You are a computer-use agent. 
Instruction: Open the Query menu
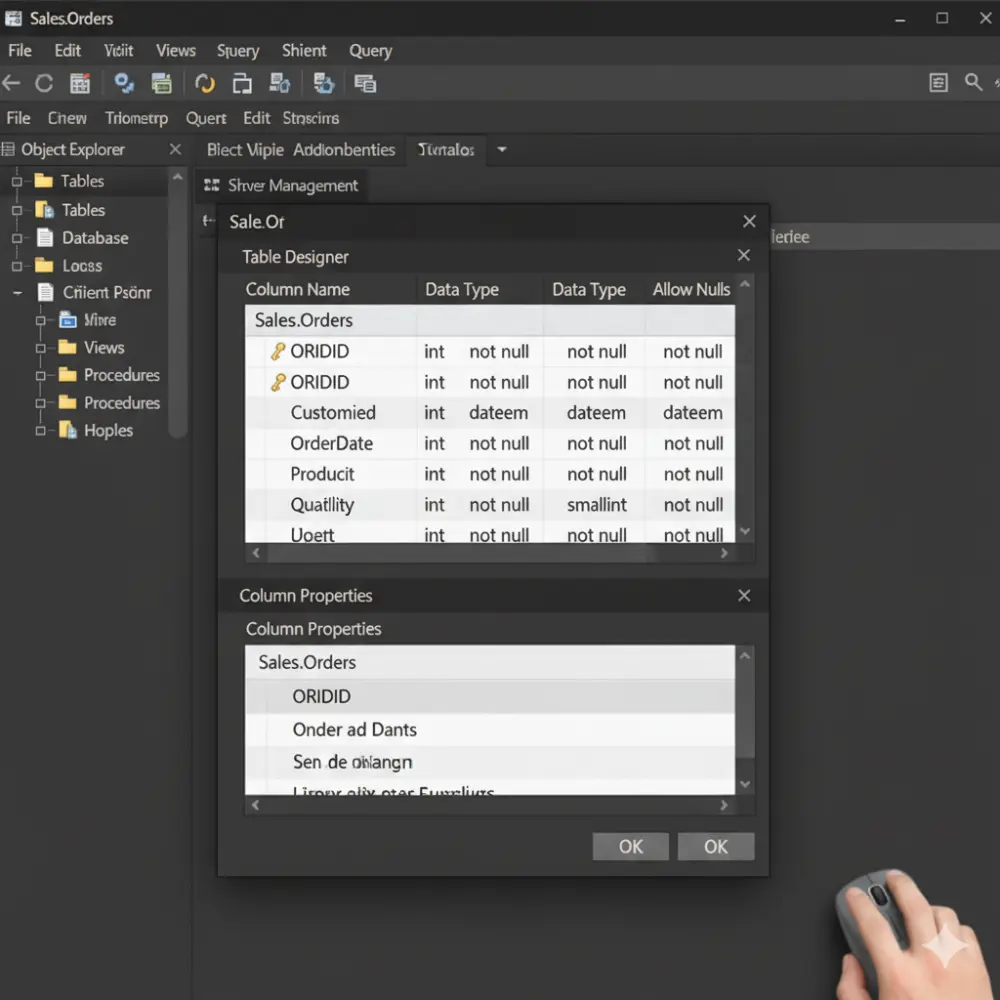coord(370,50)
